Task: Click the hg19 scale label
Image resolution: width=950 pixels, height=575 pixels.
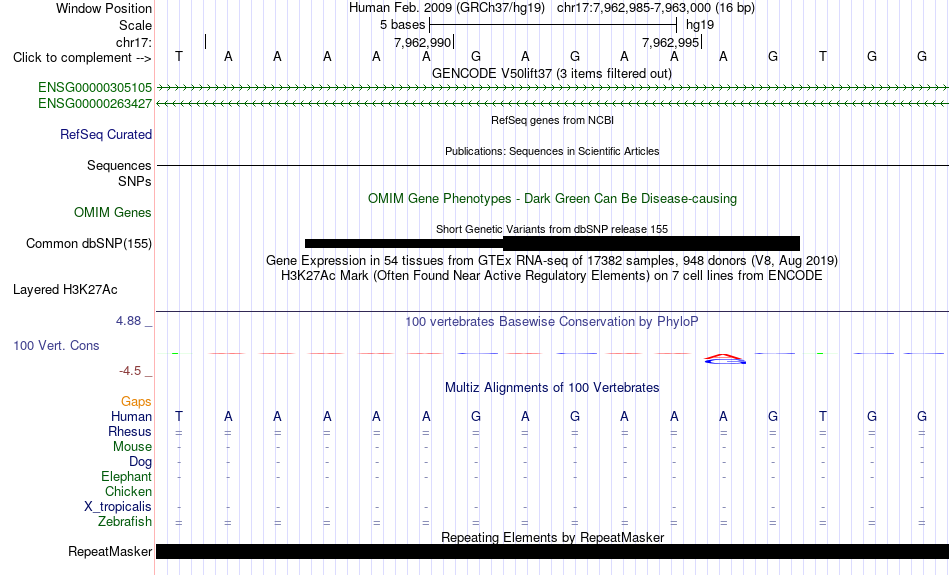Action: pos(700,25)
